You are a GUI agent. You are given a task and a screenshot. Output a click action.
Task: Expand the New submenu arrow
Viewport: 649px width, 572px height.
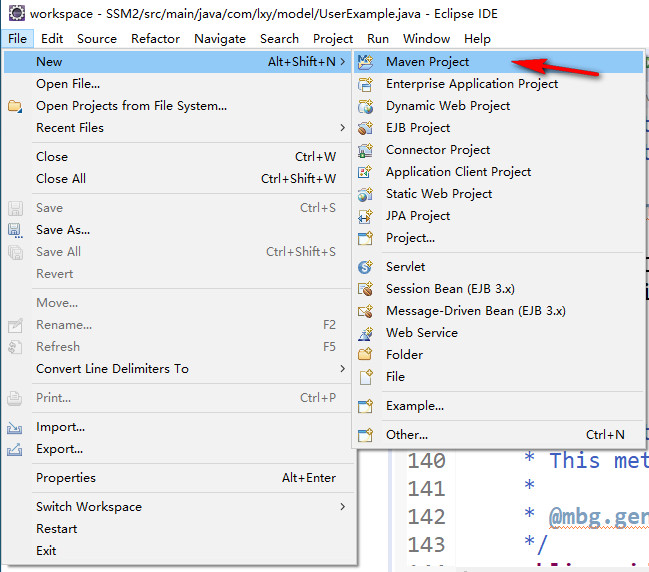pyautogui.click(x=343, y=62)
